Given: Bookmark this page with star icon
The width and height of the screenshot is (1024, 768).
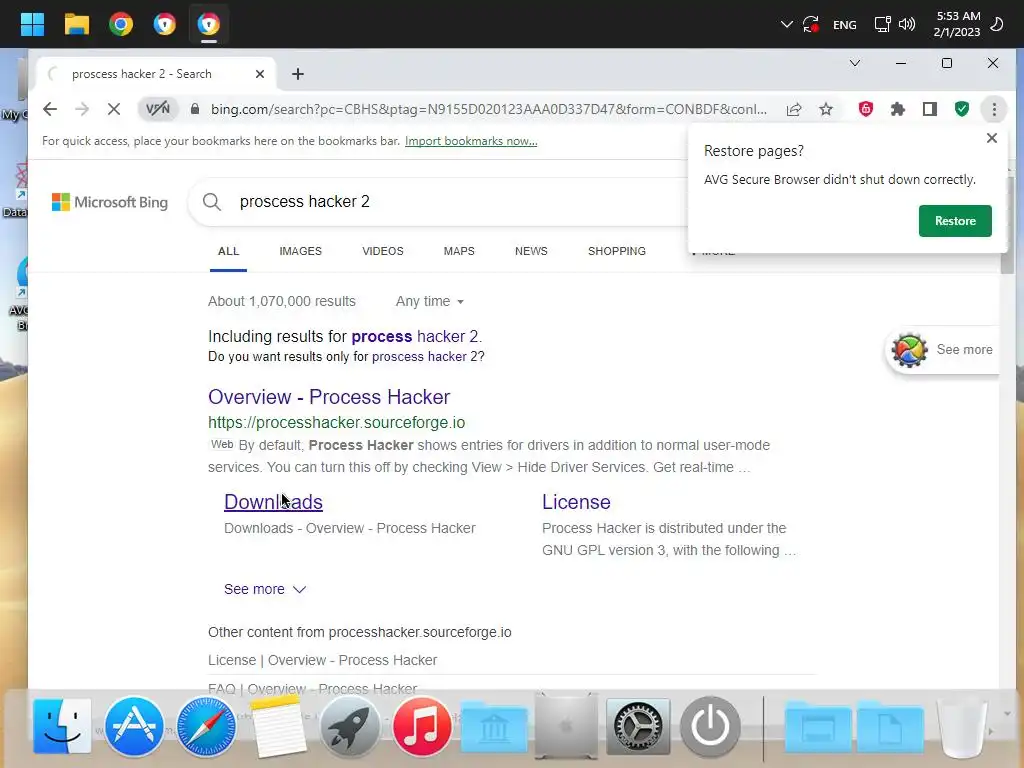Looking at the screenshot, I should click(x=826, y=109).
